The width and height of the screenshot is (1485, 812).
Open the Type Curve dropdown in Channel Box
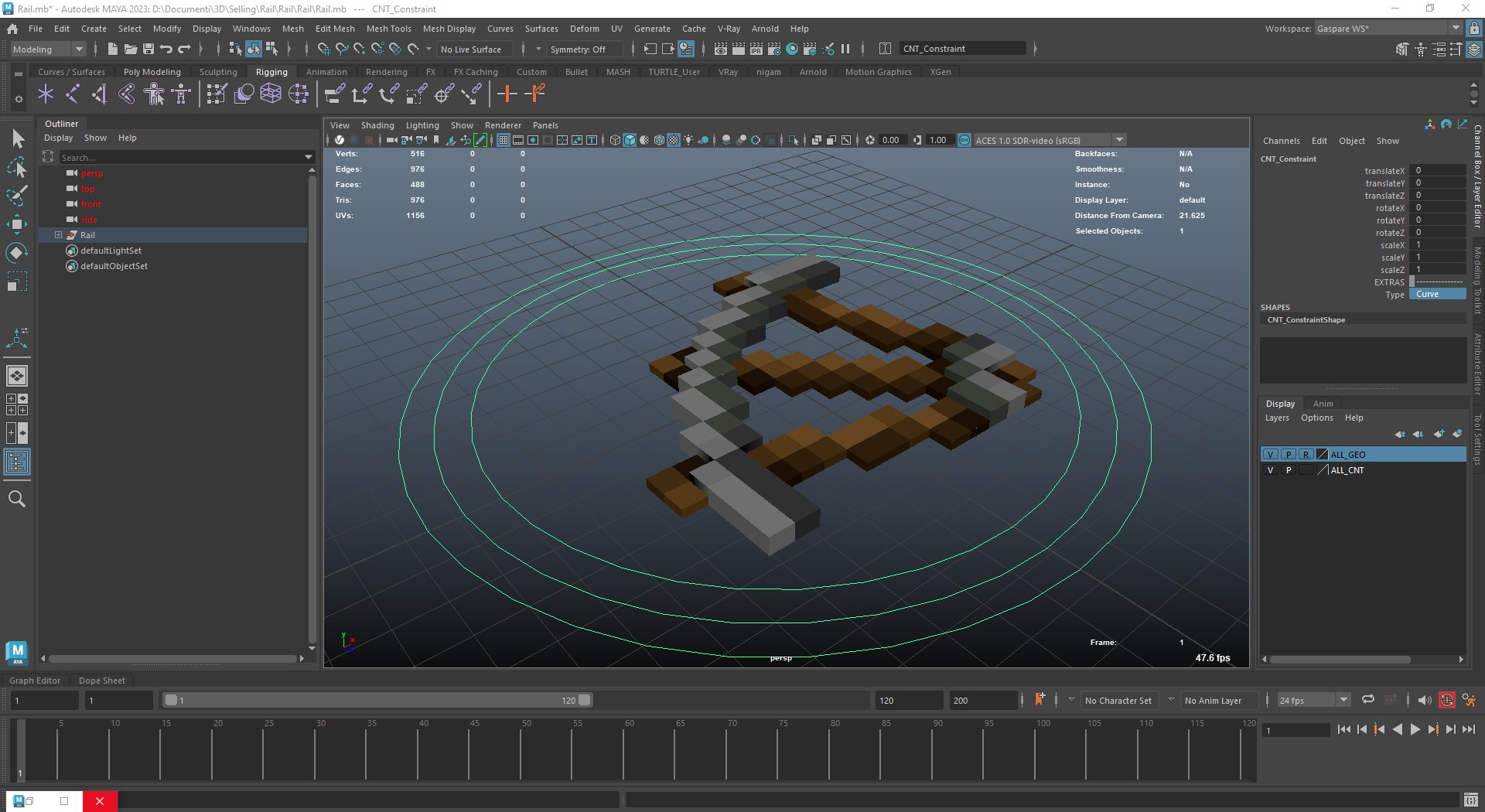coord(1438,295)
